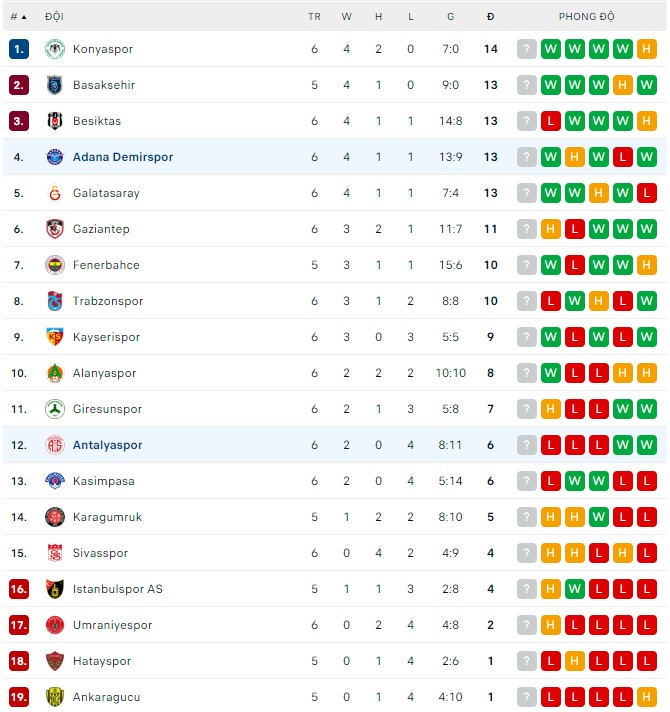Click the Galatasaray team logo
The height and width of the screenshot is (712, 670).
point(54,193)
